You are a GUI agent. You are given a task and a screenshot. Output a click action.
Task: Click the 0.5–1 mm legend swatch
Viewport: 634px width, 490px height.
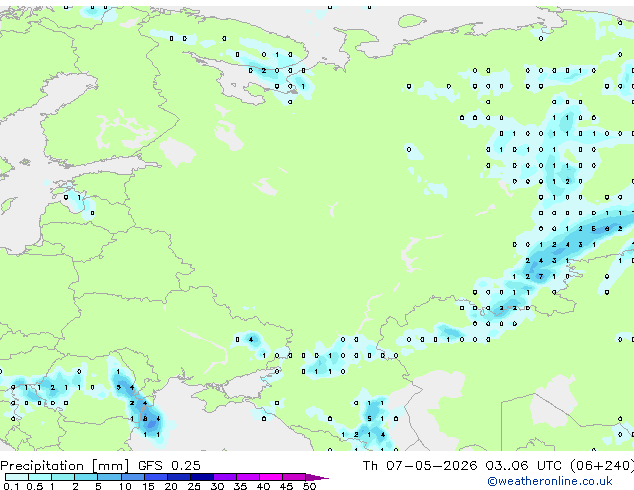pos(40,477)
